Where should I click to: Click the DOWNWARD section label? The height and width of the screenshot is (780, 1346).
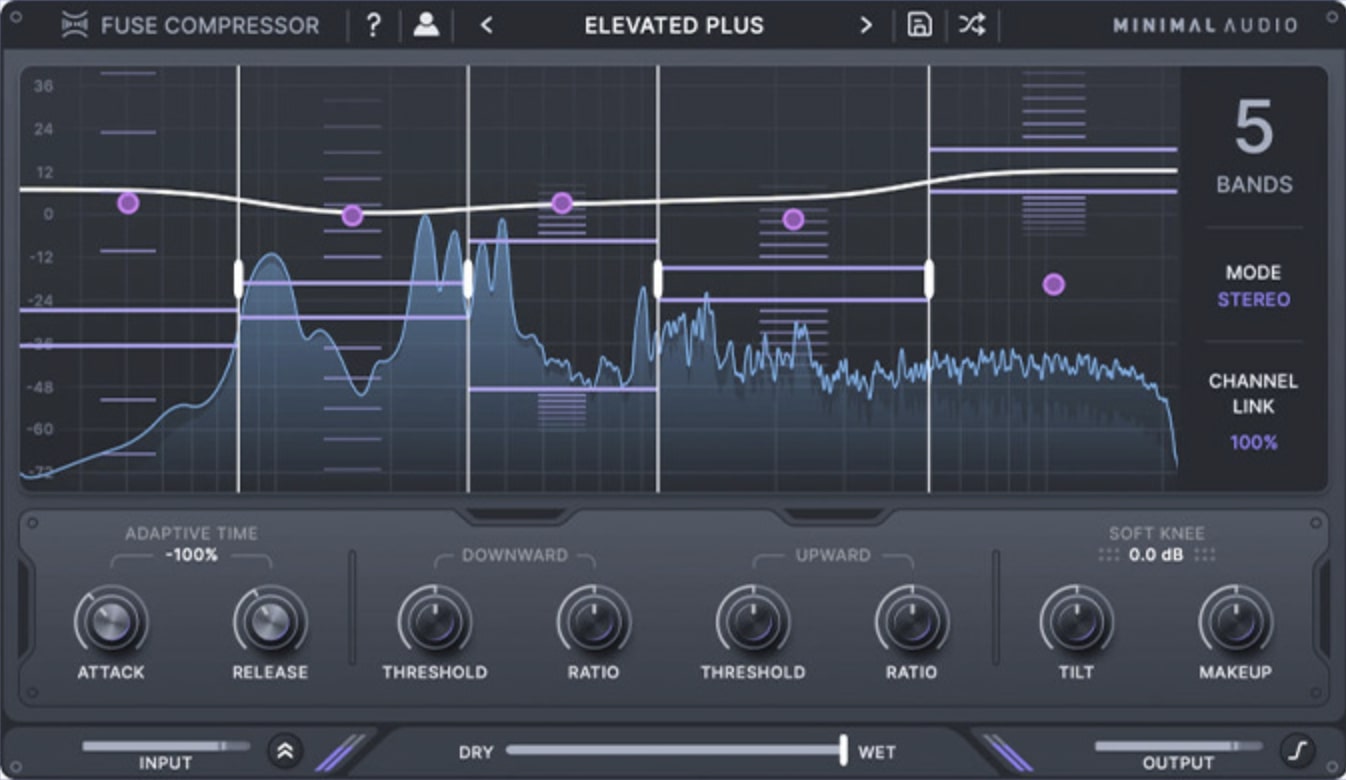(515, 555)
